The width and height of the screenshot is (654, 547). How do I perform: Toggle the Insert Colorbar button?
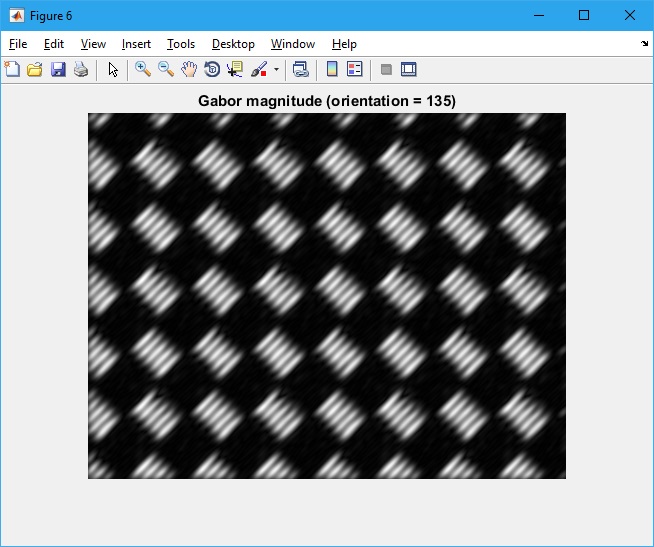click(x=332, y=70)
